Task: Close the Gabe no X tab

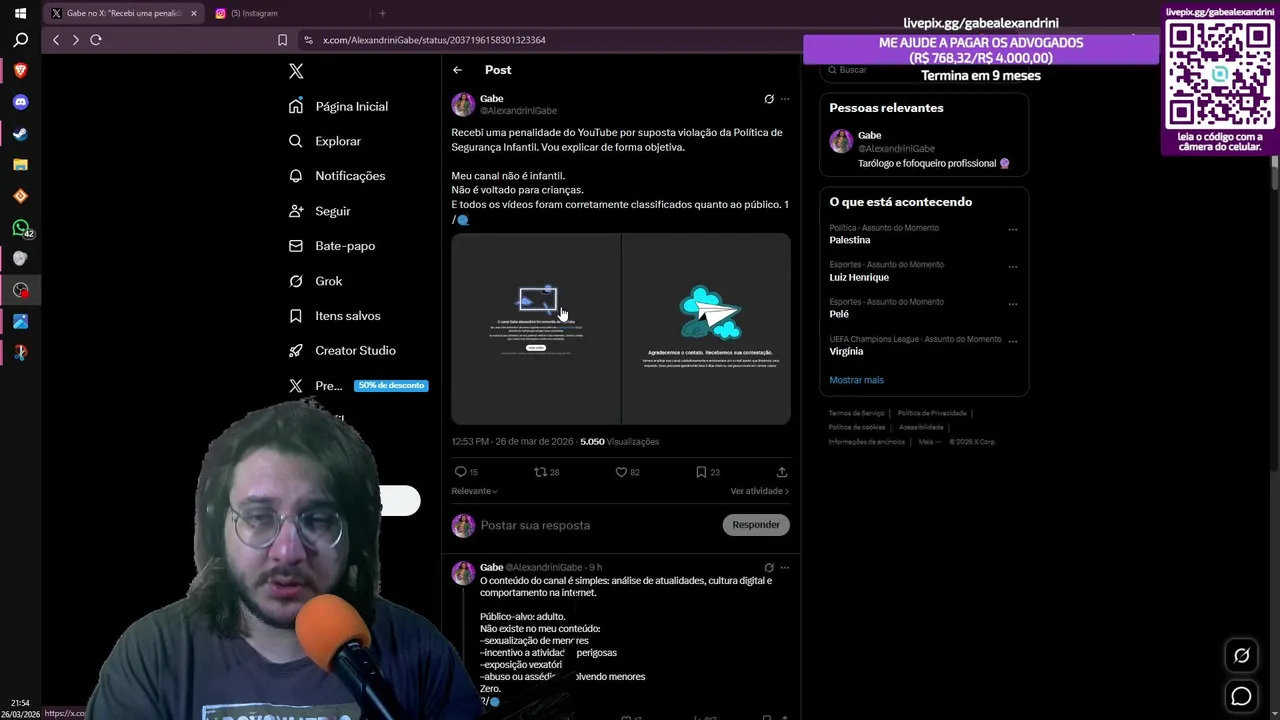Action: (x=193, y=13)
